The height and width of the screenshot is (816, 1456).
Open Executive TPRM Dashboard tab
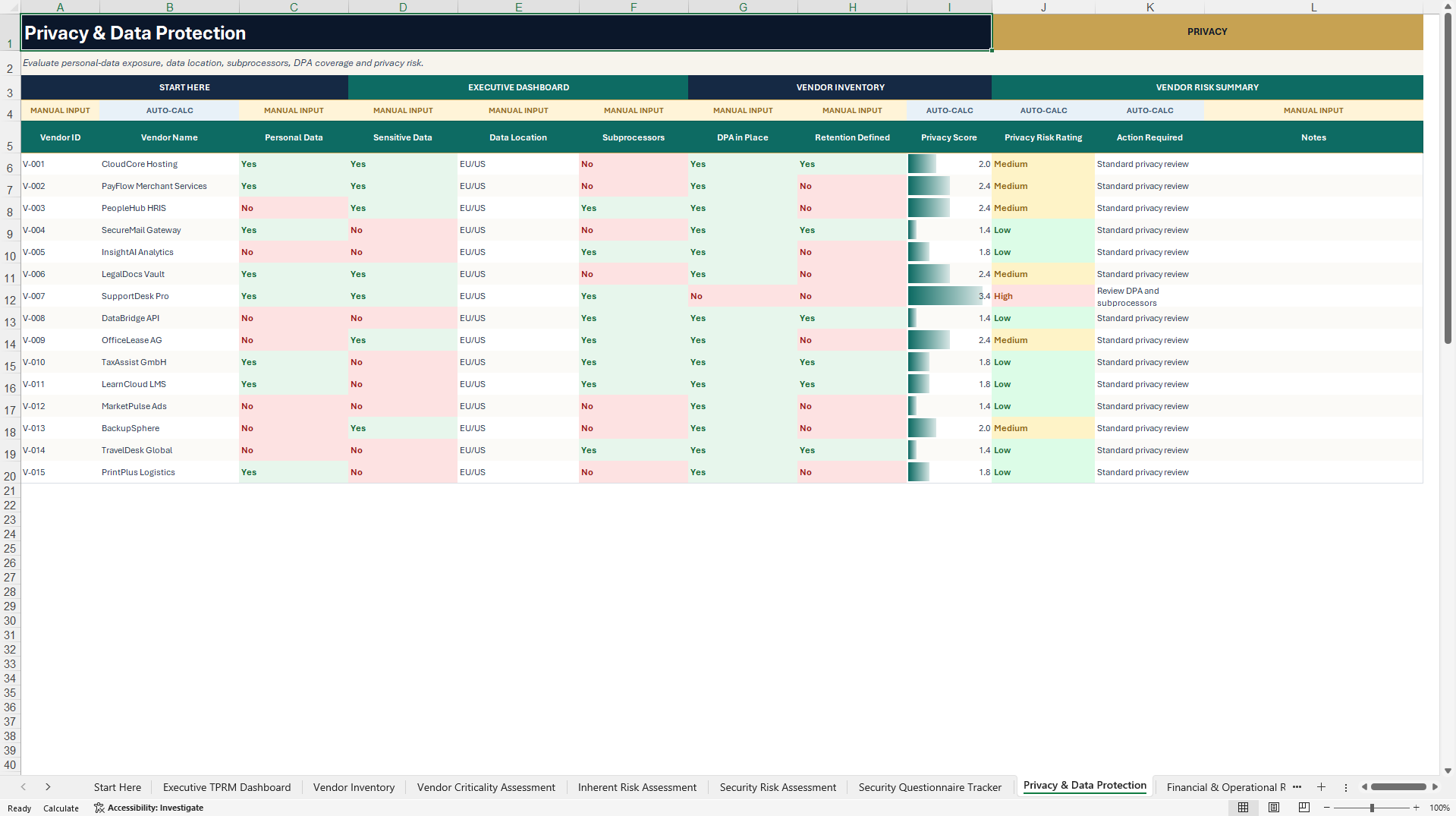227,787
